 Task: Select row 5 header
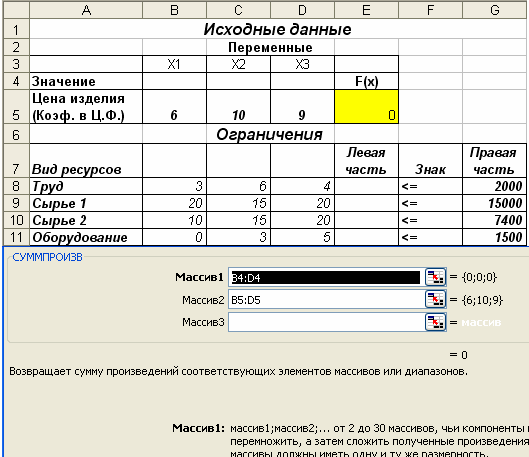(16, 107)
